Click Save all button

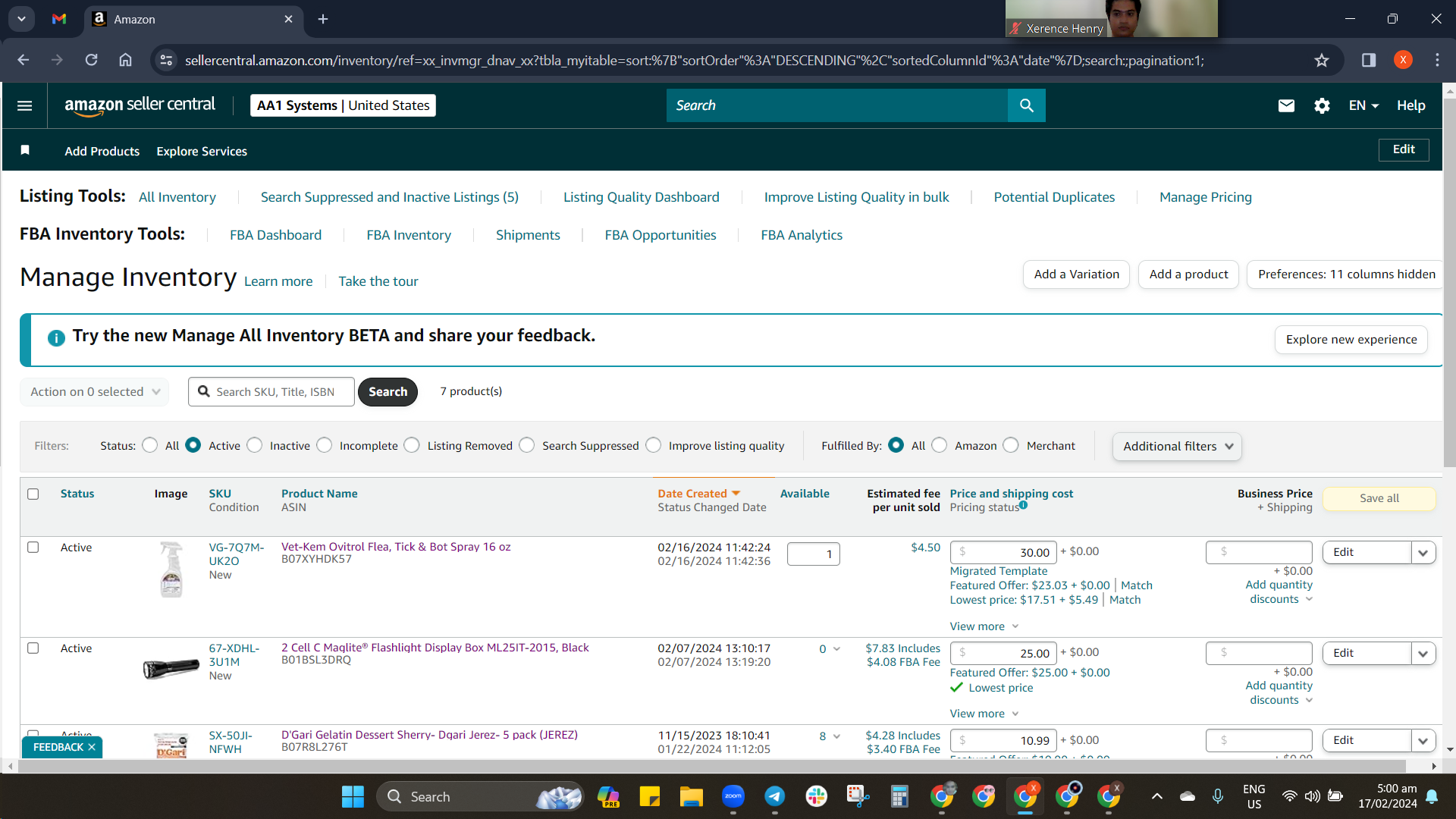(1379, 498)
